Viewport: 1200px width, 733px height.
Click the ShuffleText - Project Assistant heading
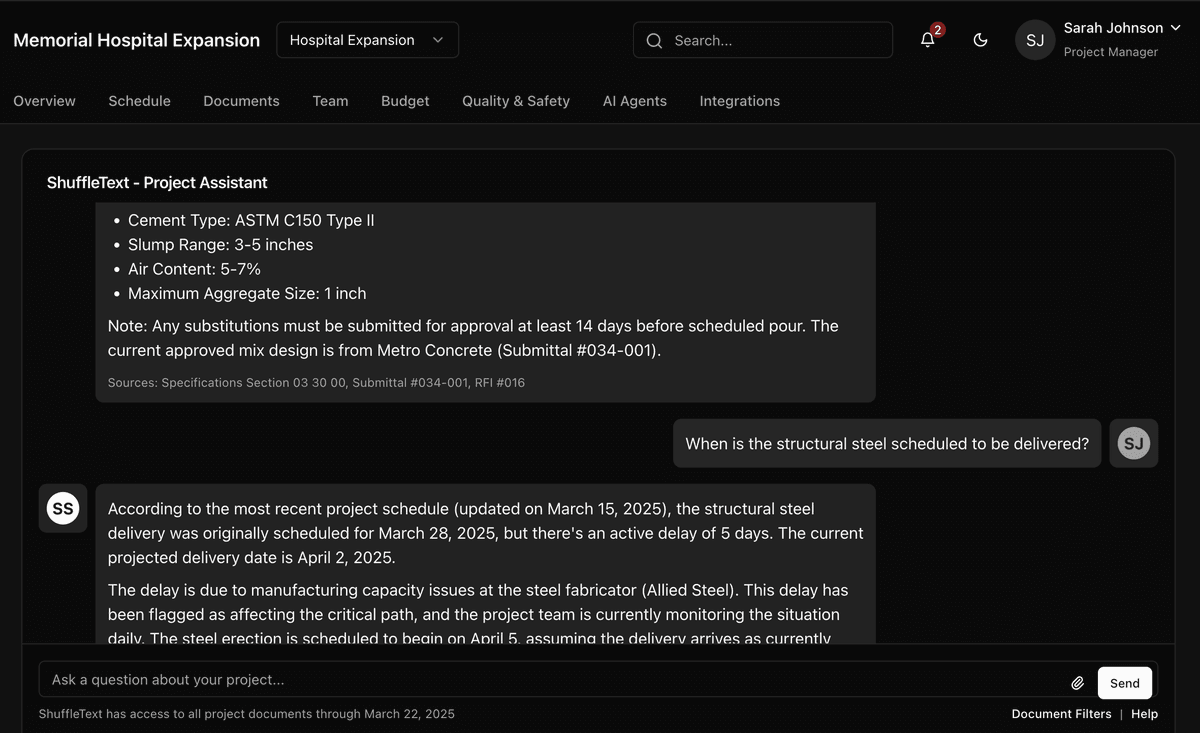coord(157,183)
